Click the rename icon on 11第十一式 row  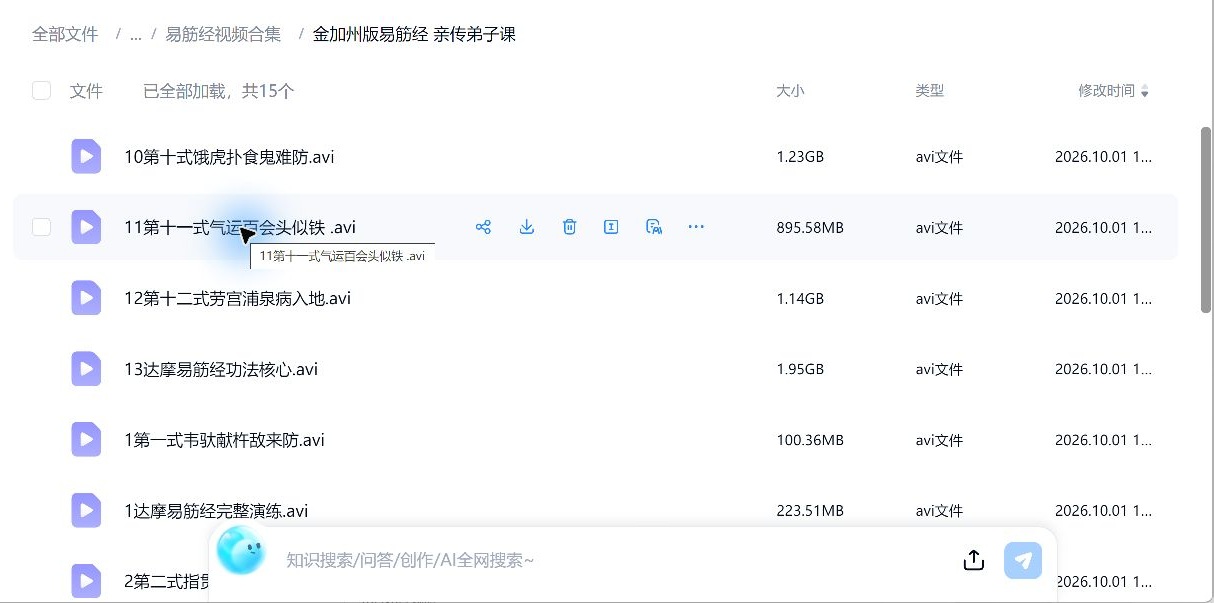(611, 227)
